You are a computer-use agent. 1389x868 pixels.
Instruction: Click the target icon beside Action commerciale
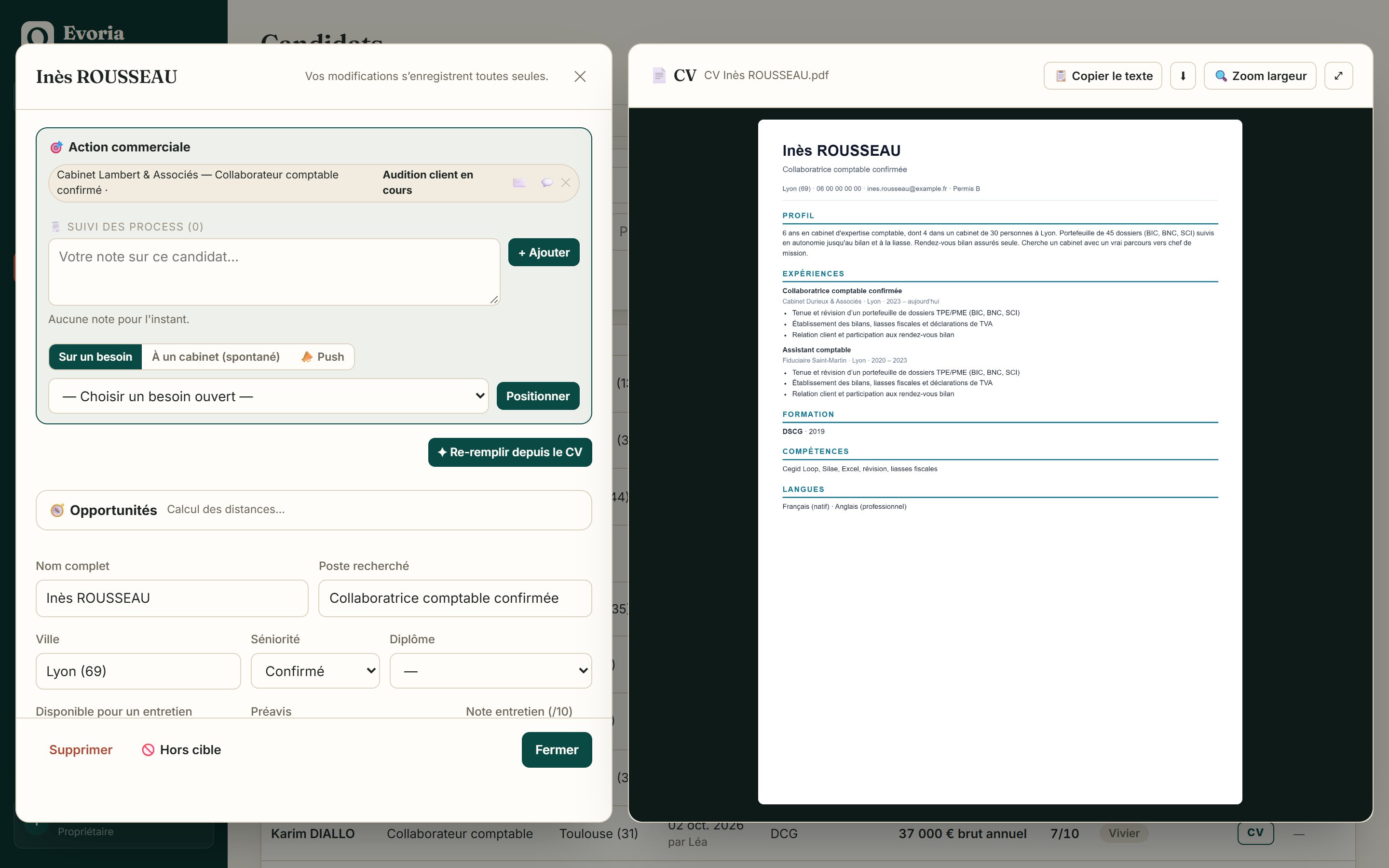coord(56,148)
